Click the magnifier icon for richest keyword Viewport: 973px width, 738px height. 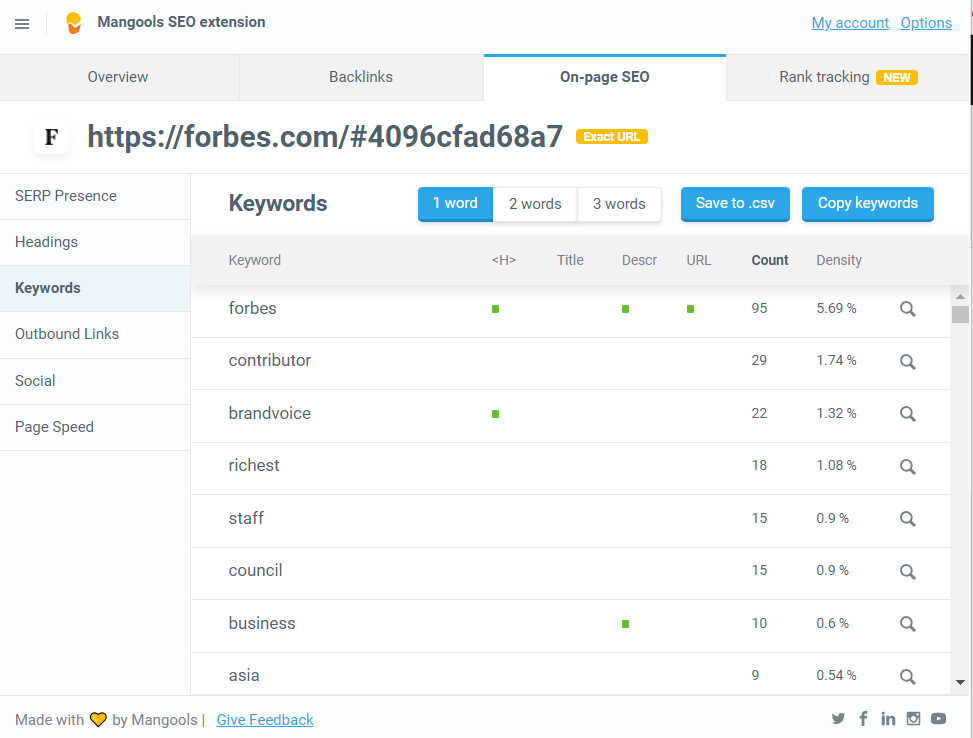(907, 466)
